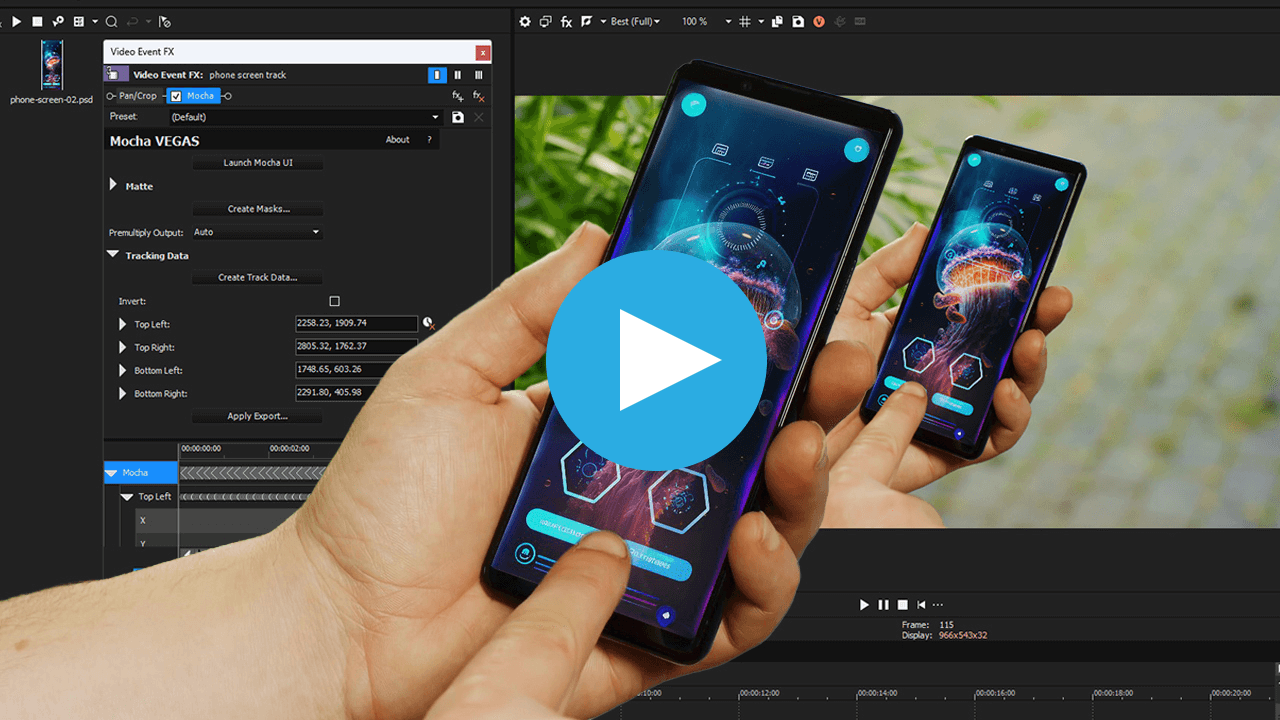Copy preview snapshot to clipboard

click(x=777, y=21)
